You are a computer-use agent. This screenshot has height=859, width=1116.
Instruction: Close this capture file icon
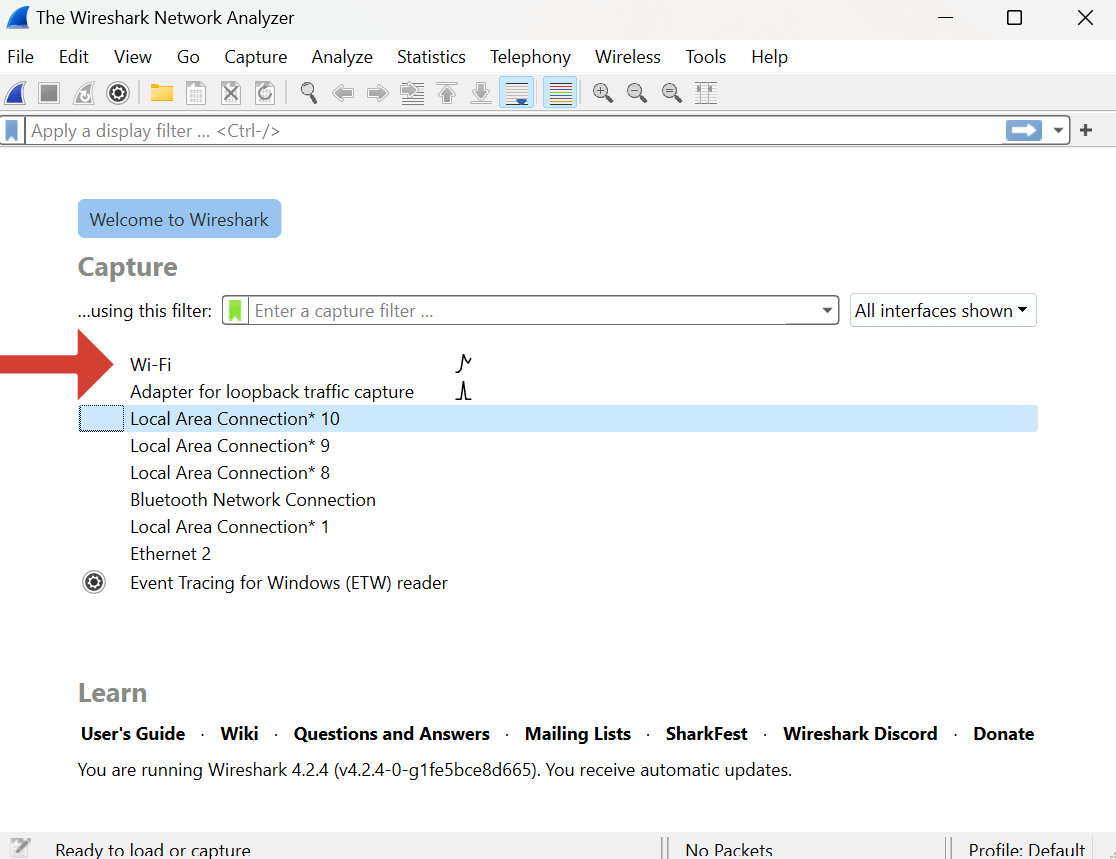(231, 93)
